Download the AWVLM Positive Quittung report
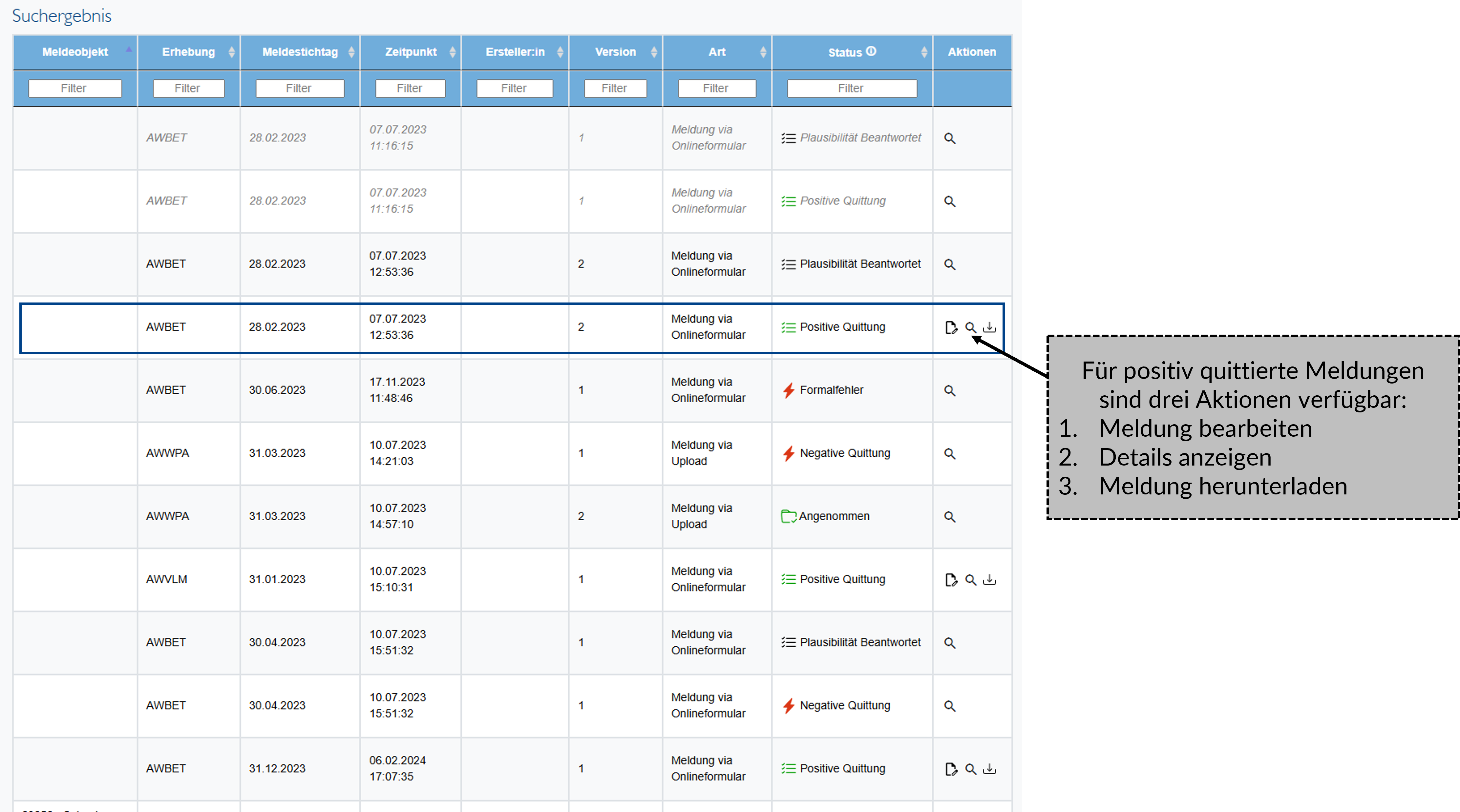The width and height of the screenshot is (1460, 812). [989, 580]
